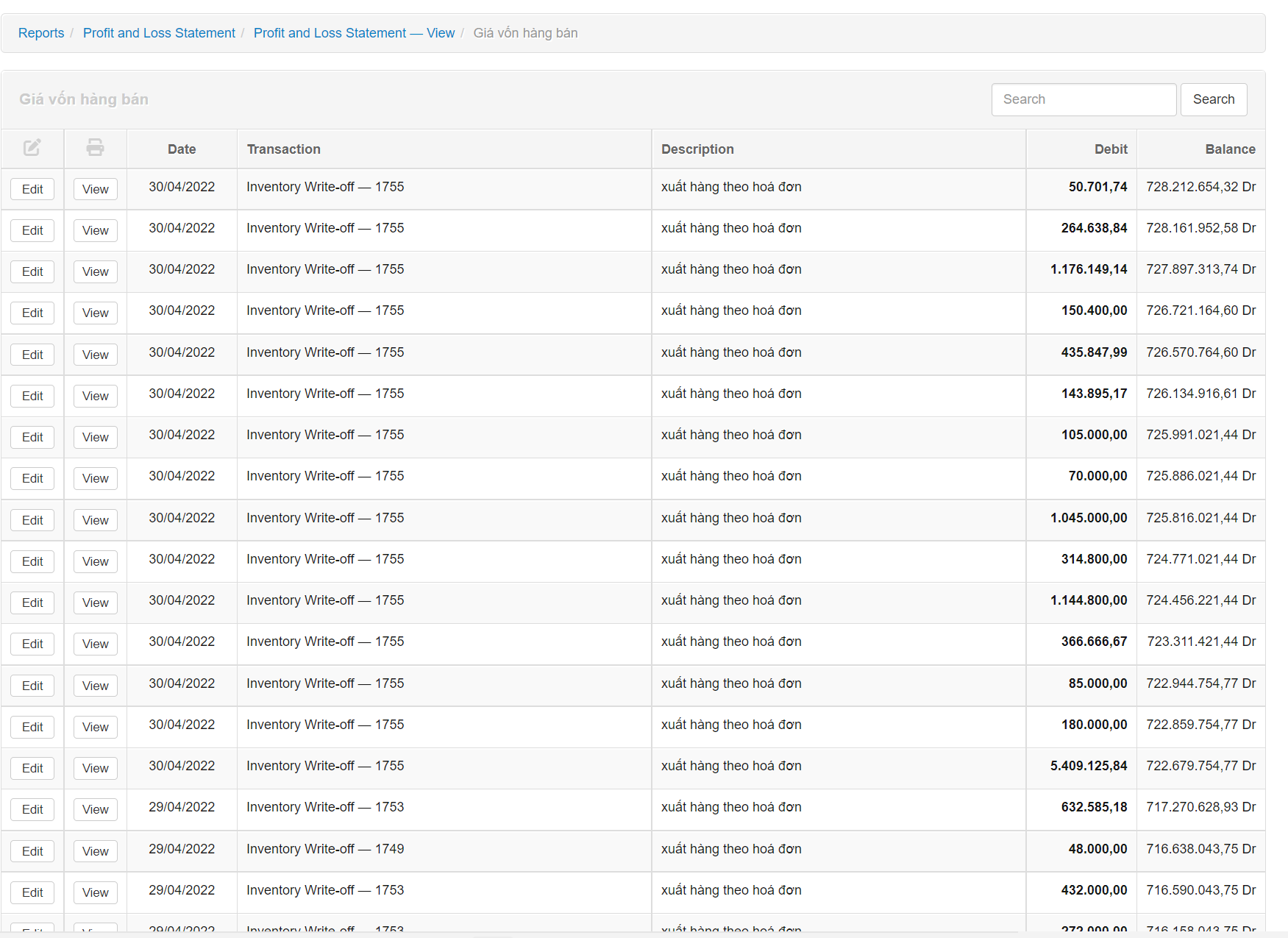View the row with debit 50.701,74
The image size is (1288, 938).
(x=96, y=189)
